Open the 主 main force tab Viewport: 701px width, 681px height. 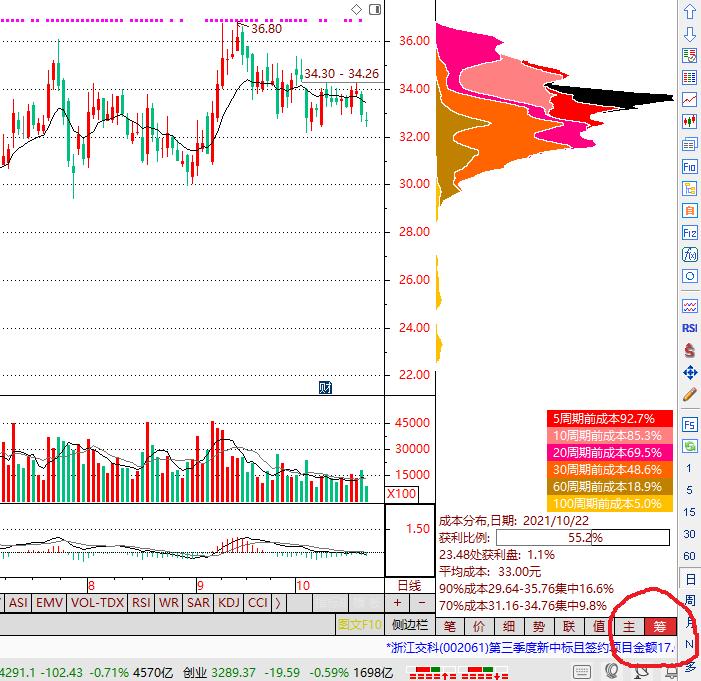pyautogui.click(x=629, y=626)
